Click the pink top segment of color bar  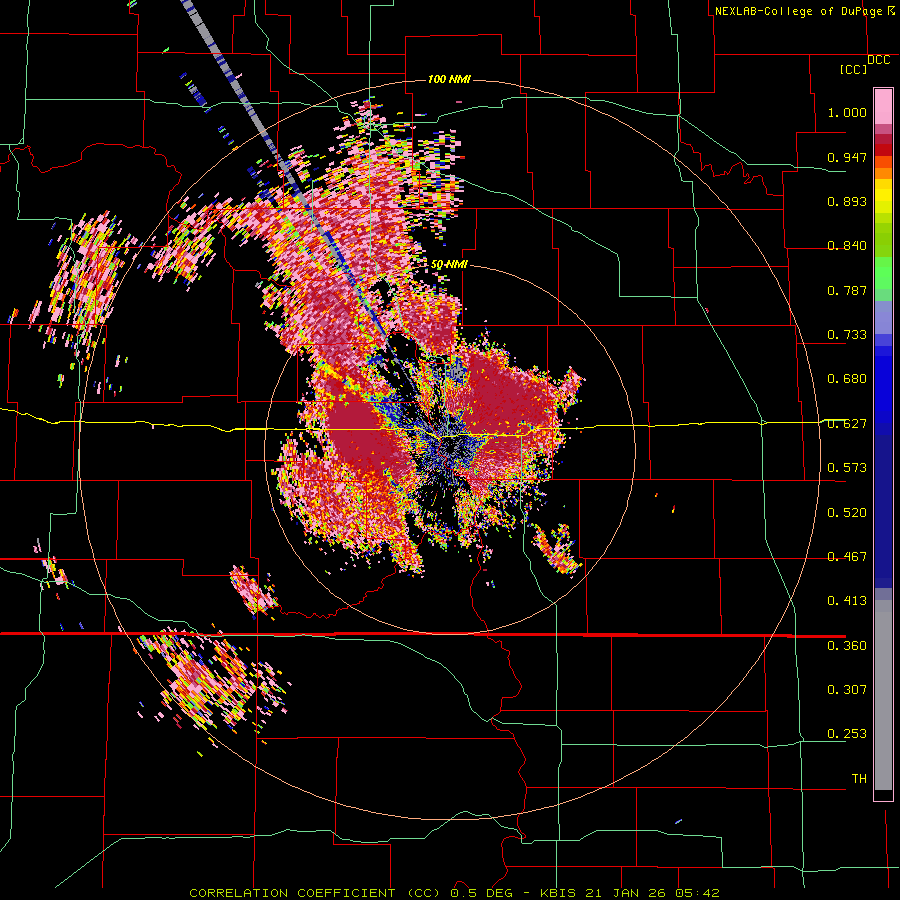pyautogui.click(x=883, y=106)
